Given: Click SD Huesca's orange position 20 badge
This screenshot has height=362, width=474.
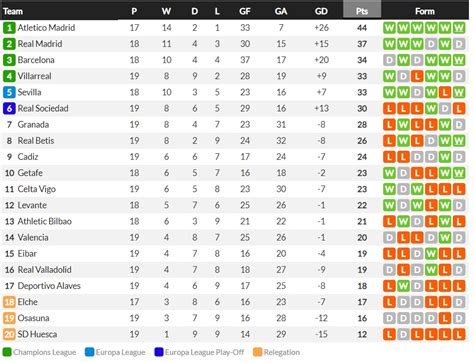Looking at the screenshot, I should (x=9, y=334).
